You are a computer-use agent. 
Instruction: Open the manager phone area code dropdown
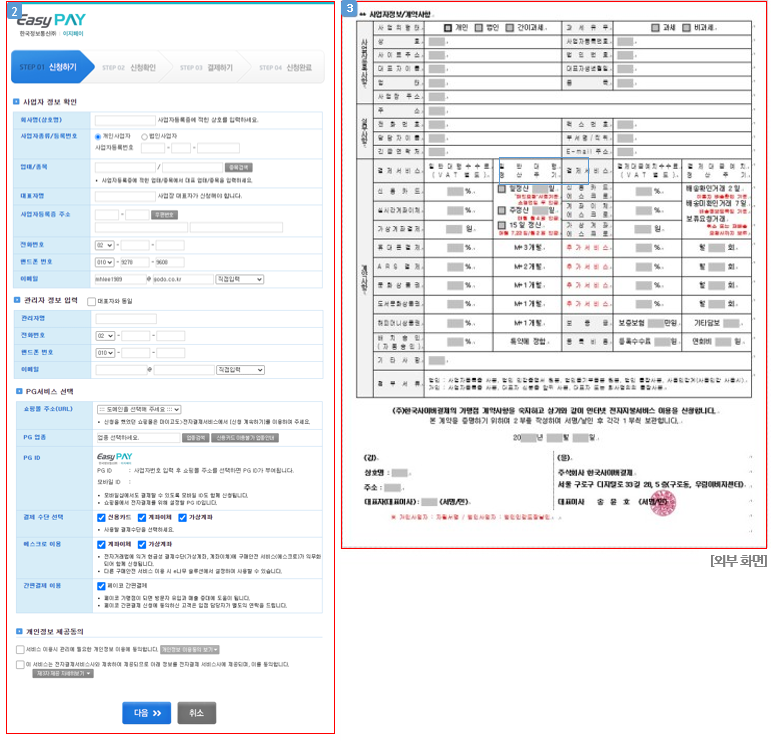105,336
